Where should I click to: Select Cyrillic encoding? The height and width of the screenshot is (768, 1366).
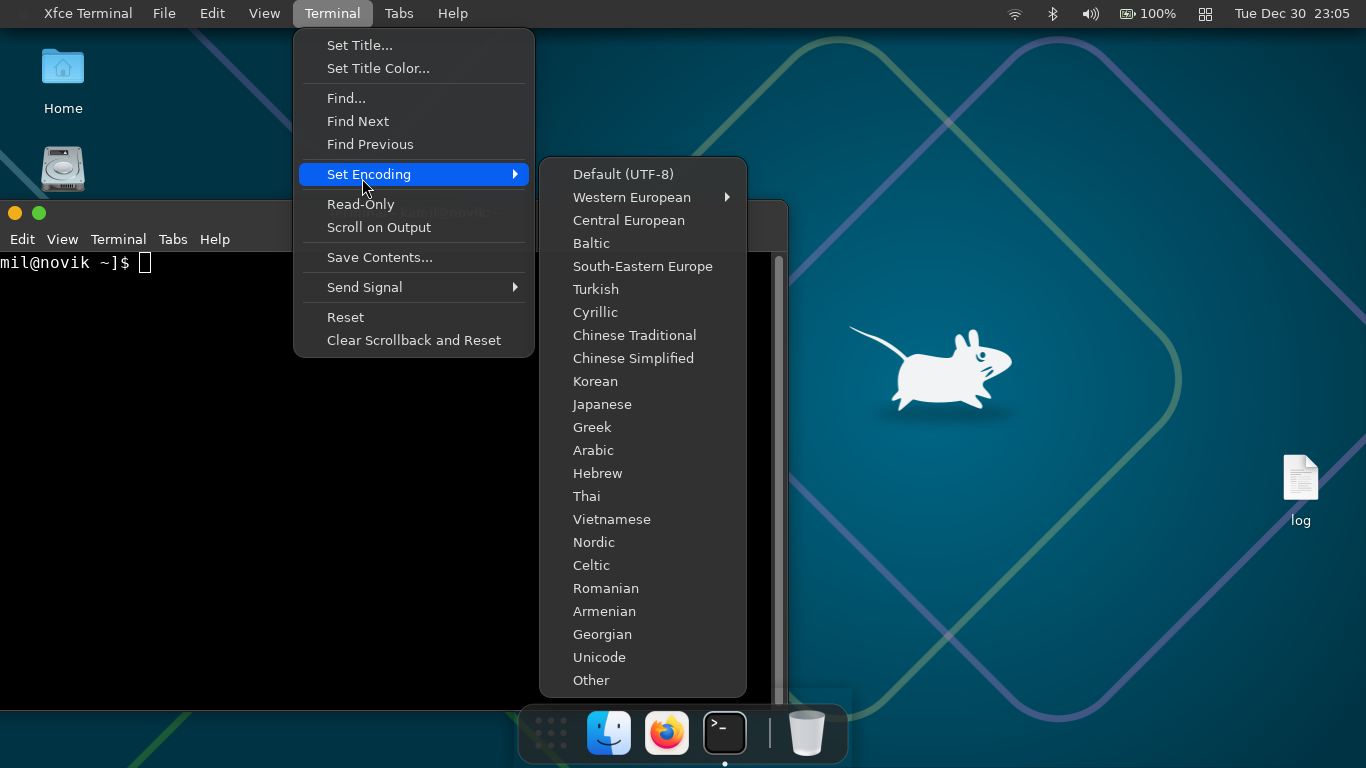pos(643,312)
